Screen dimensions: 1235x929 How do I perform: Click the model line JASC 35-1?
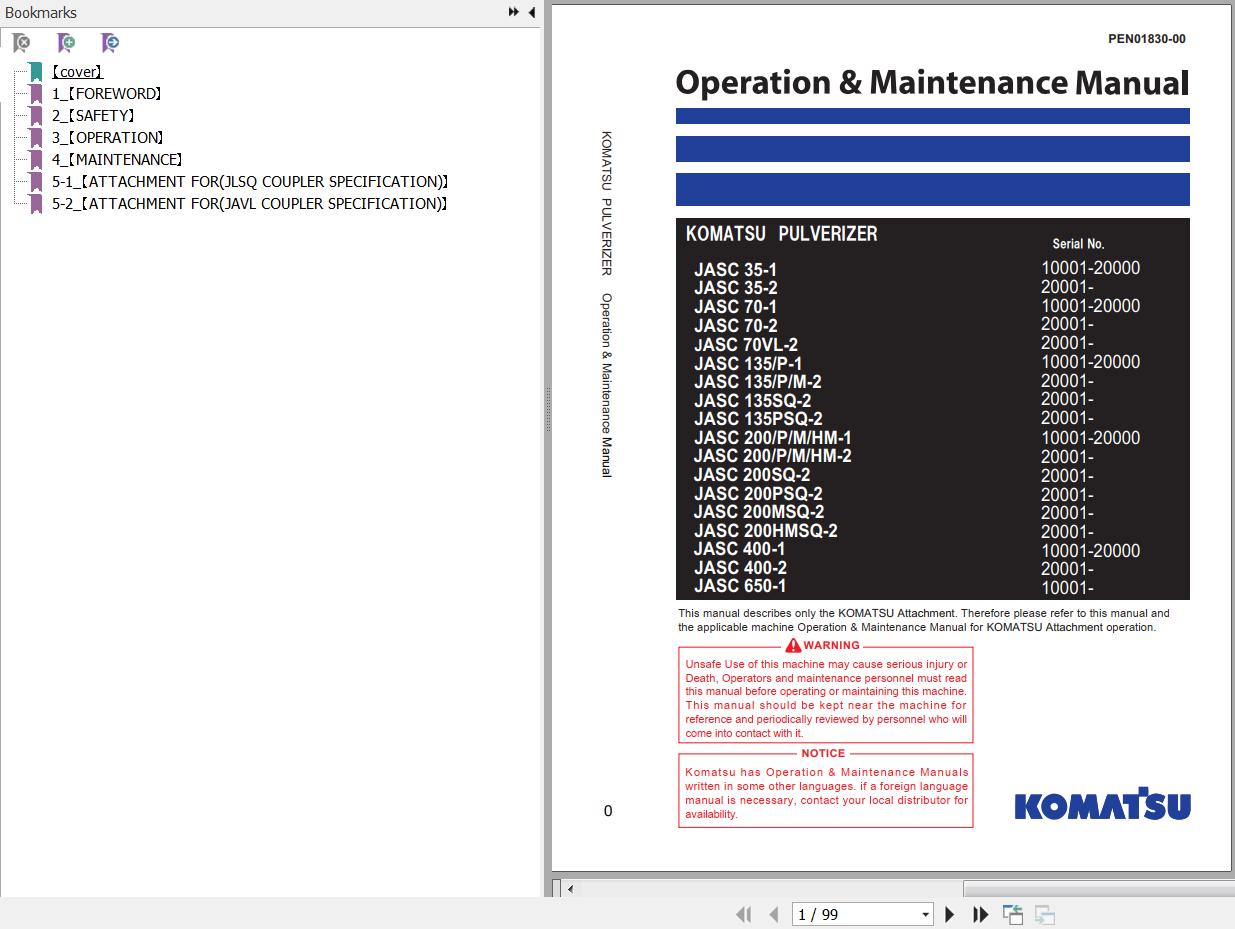pyautogui.click(x=735, y=269)
